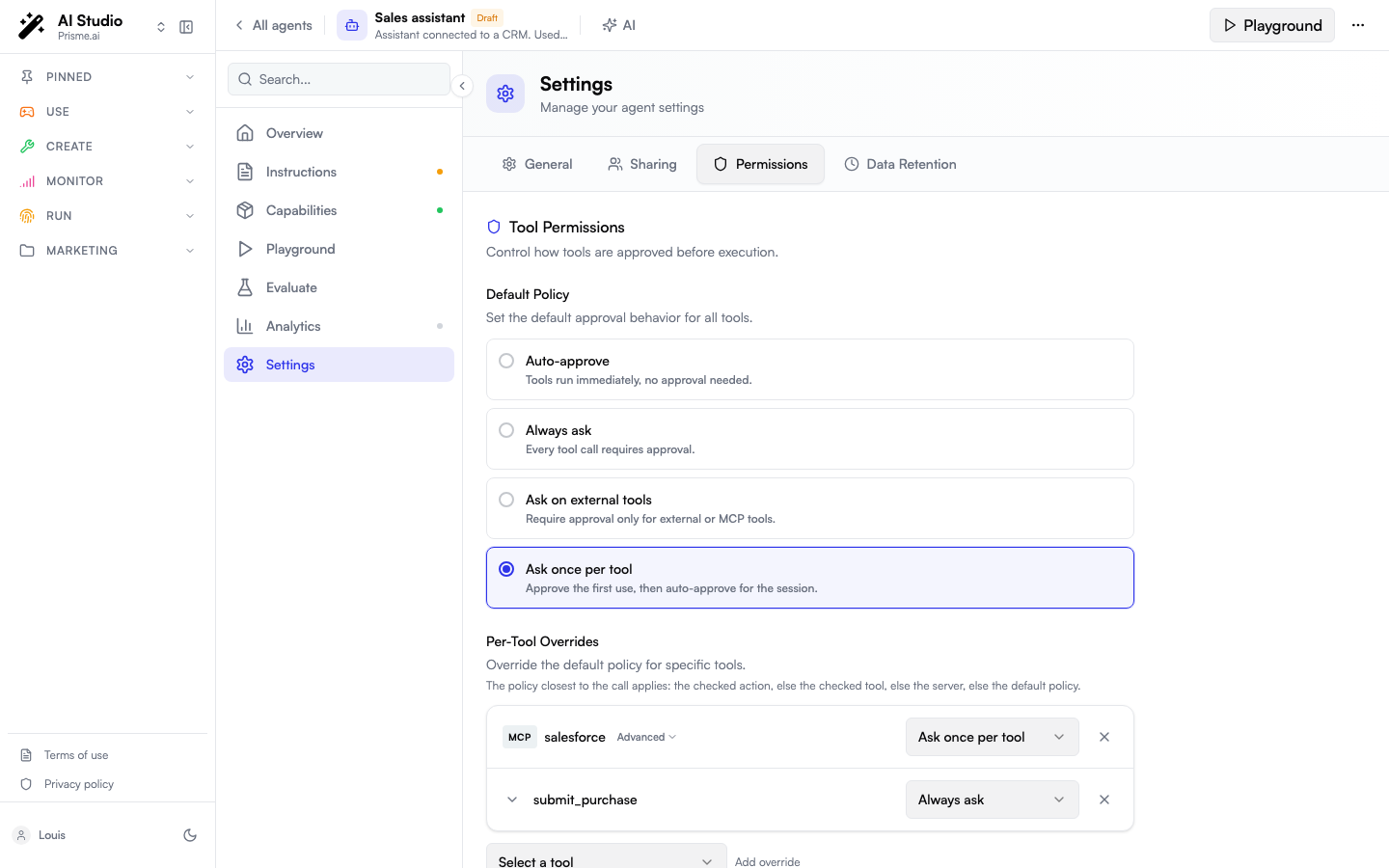Screen dimensions: 1389x868
Task: Select the Always ask policy
Action: (810, 439)
